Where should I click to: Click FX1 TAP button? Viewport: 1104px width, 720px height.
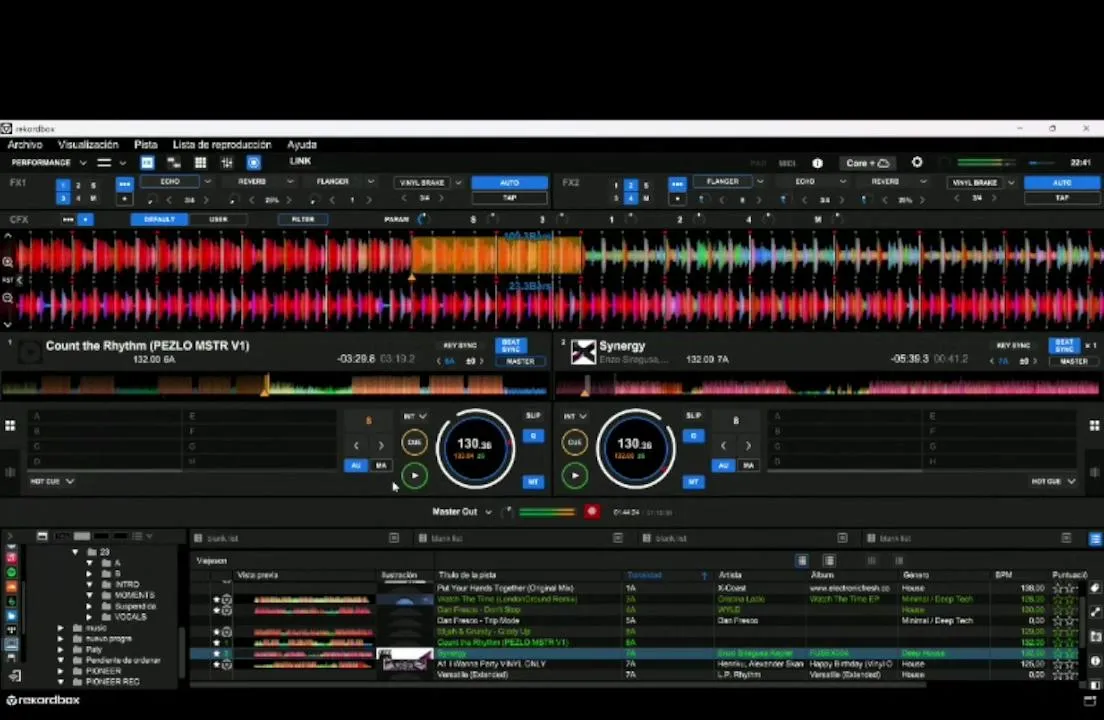[510, 198]
